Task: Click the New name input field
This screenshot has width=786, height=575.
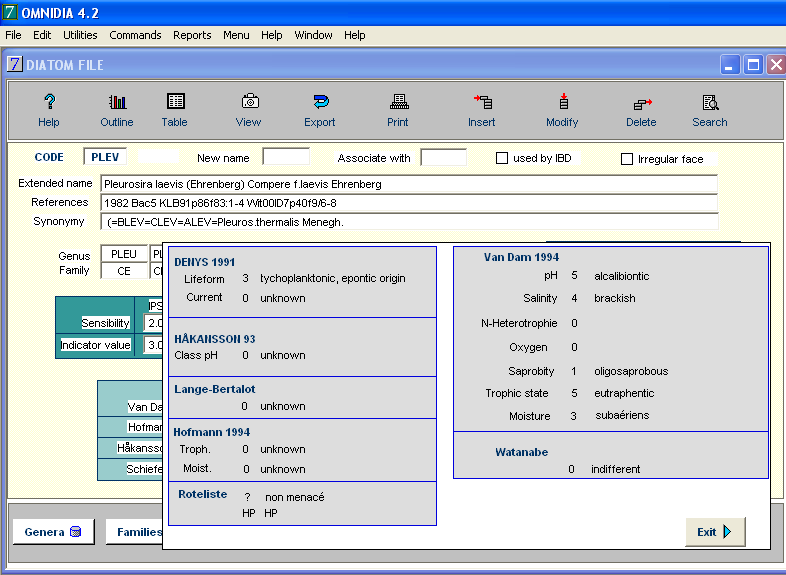Action: point(286,157)
